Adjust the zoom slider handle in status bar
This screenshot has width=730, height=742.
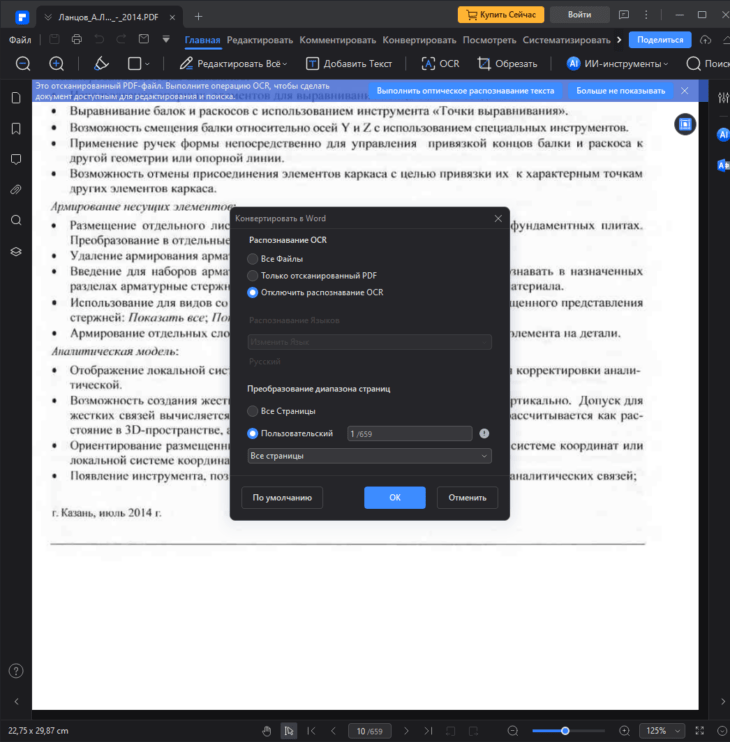[x=565, y=731]
